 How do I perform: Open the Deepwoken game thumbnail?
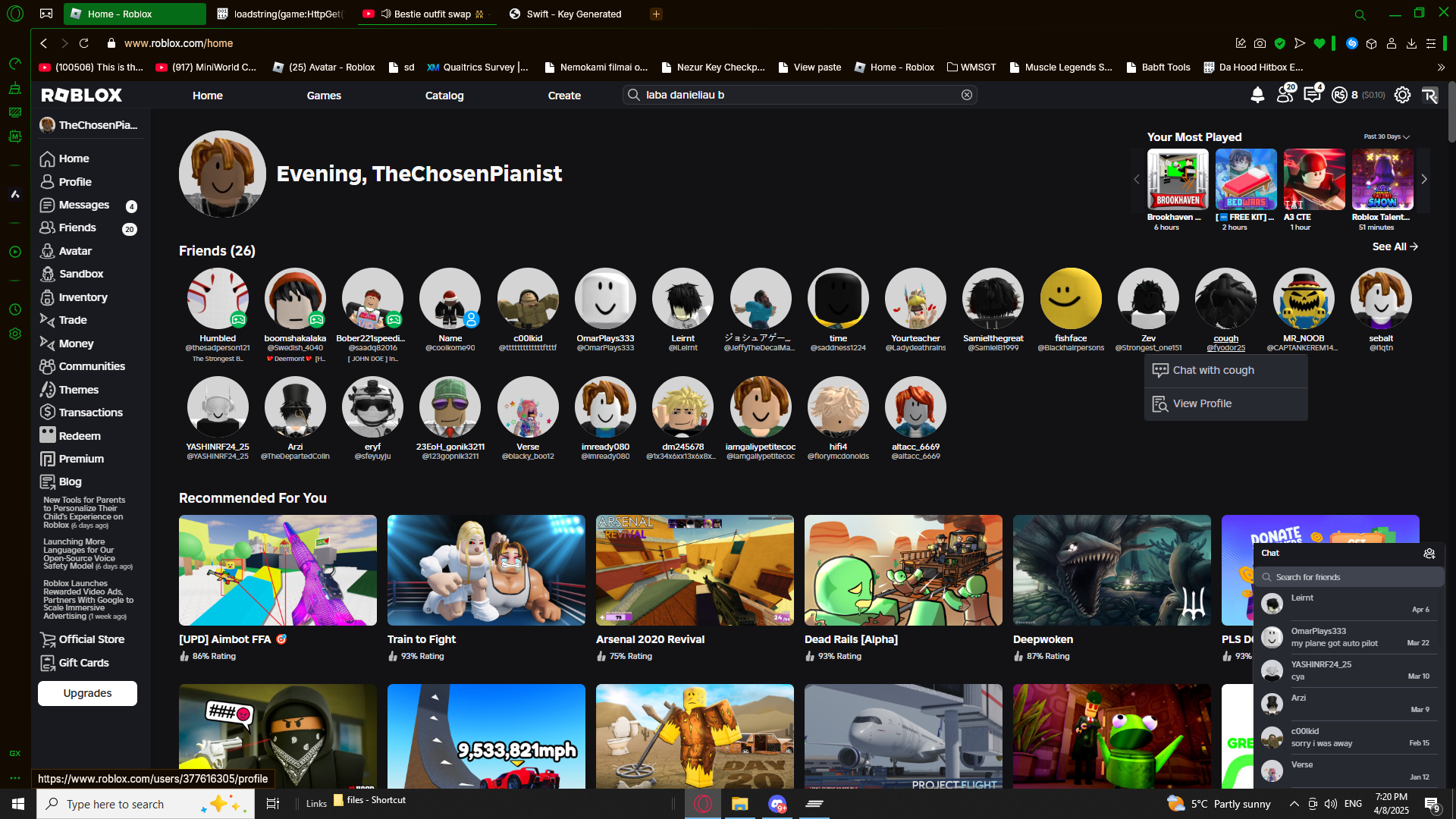[x=1112, y=570]
